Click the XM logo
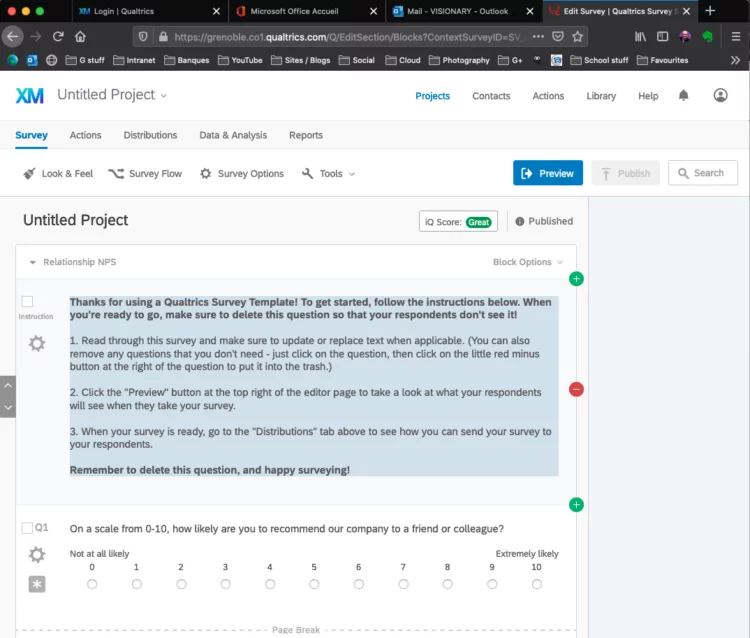 tap(30, 96)
